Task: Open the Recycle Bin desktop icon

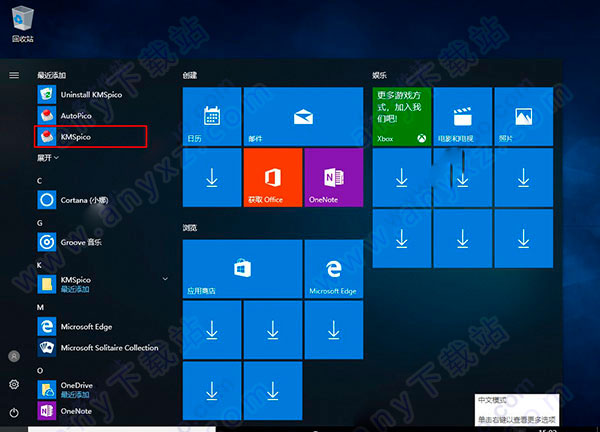Action: tap(23, 24)
